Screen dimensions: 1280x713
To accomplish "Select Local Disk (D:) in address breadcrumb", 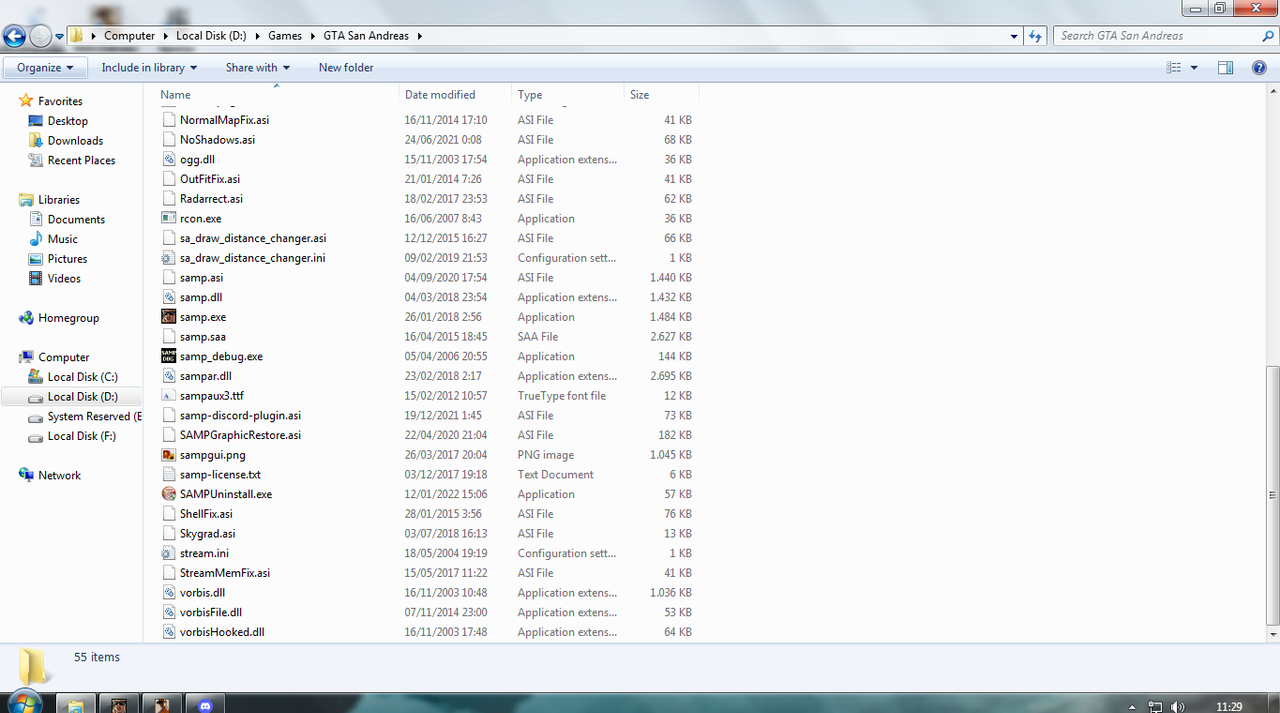I will [211, 36].
